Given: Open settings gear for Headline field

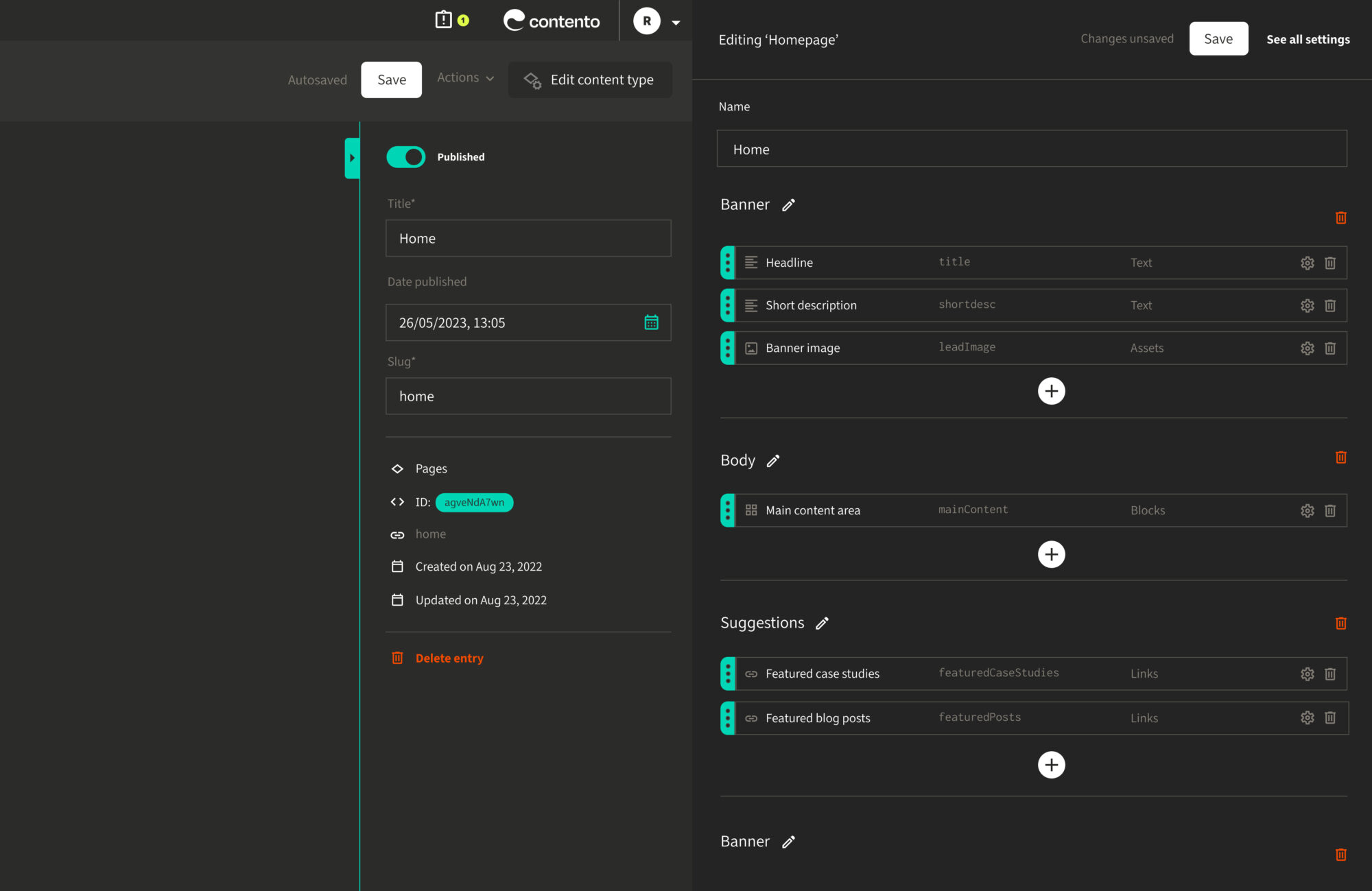Looking at the screenshot, I should tap(1307, 263).
